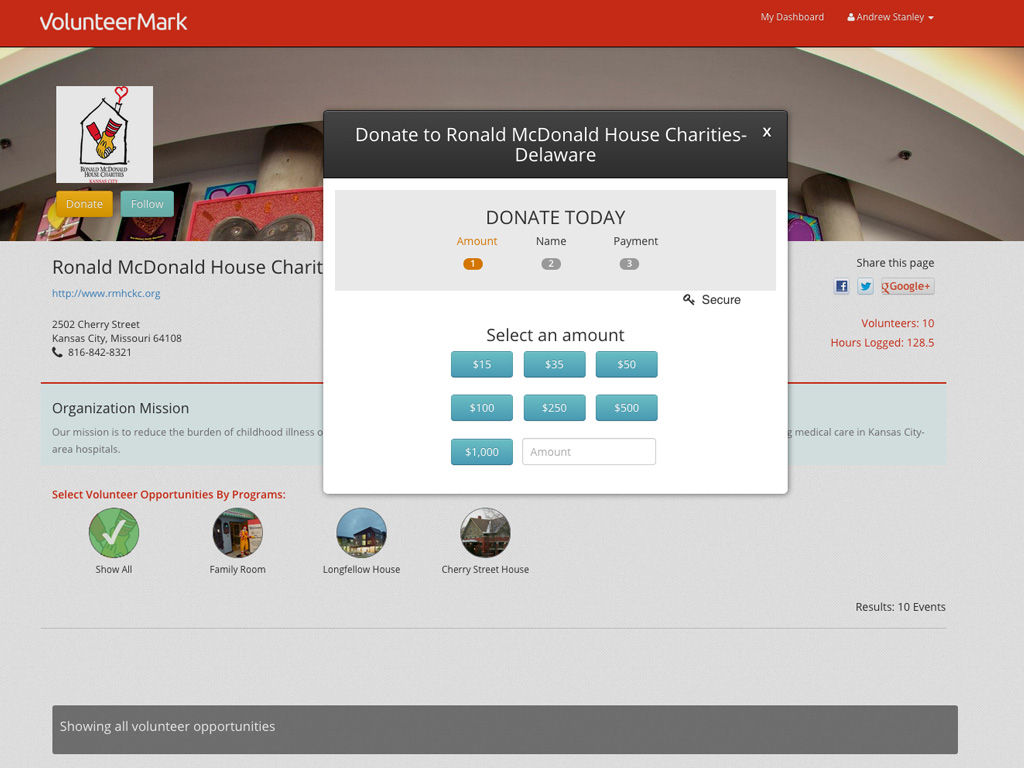Image resolution: width=1024 pixels, height=768 pixels.
Task: Open the http://www.rmhckc.org link
Action: coord(106,293)
